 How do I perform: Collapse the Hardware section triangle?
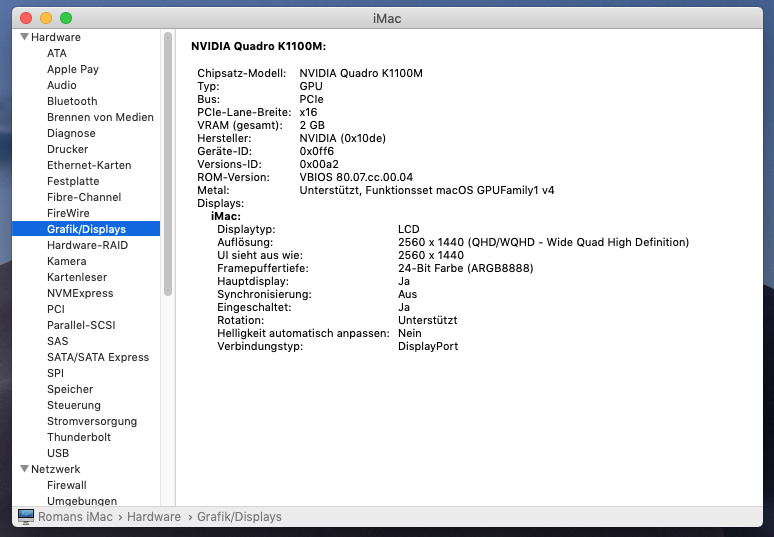tap(24, 37)
